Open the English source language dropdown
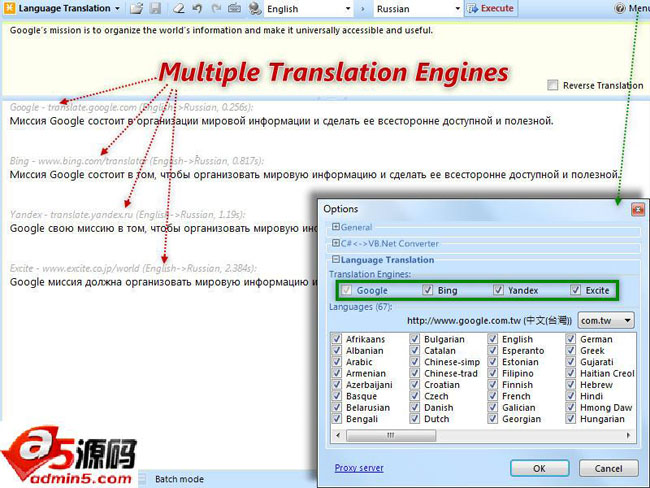The height and width of the screenshot is (488, 650). click(x=308, y=9)
